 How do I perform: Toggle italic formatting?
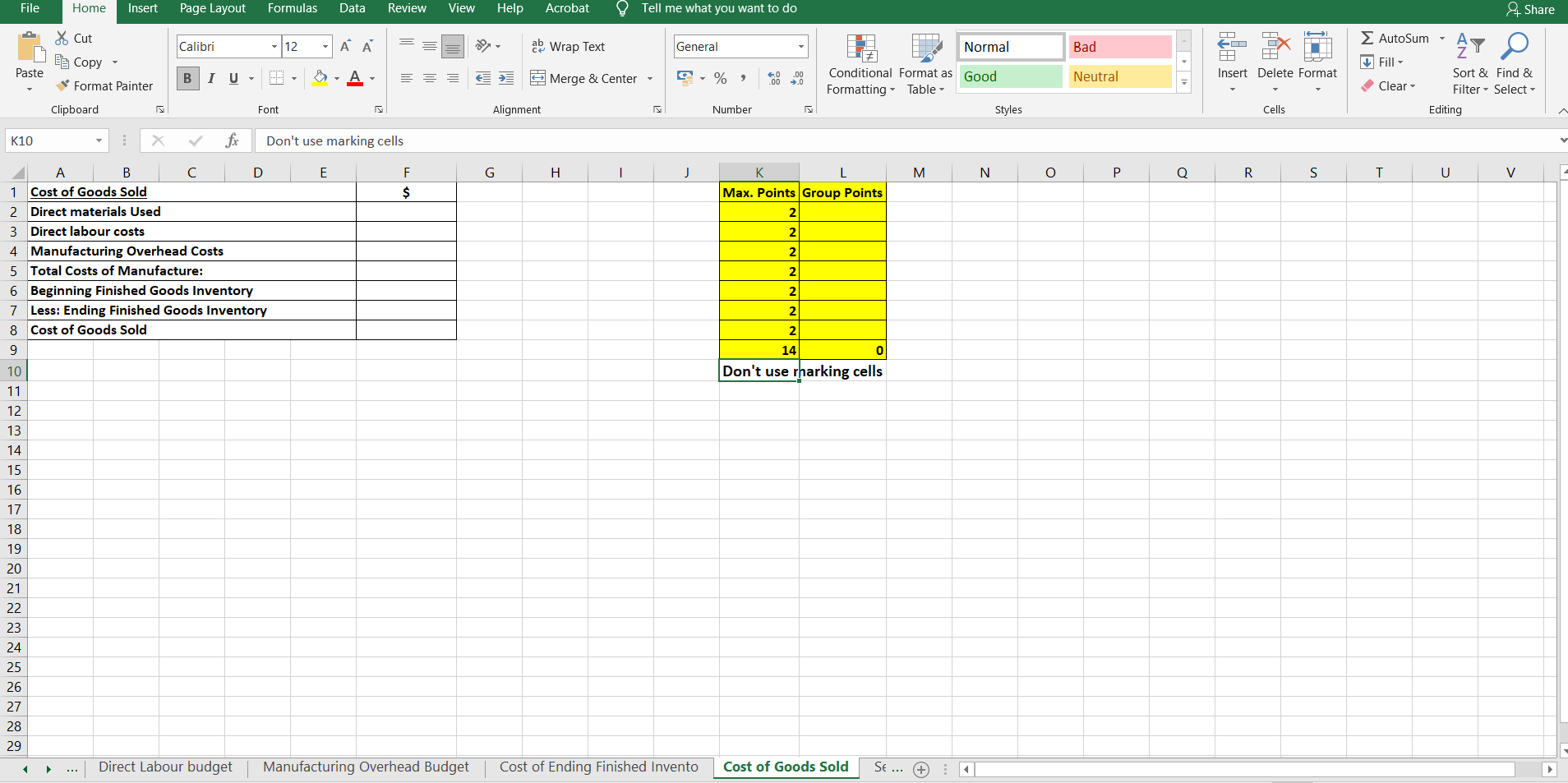pyautogui.click(x=211, y=78)
